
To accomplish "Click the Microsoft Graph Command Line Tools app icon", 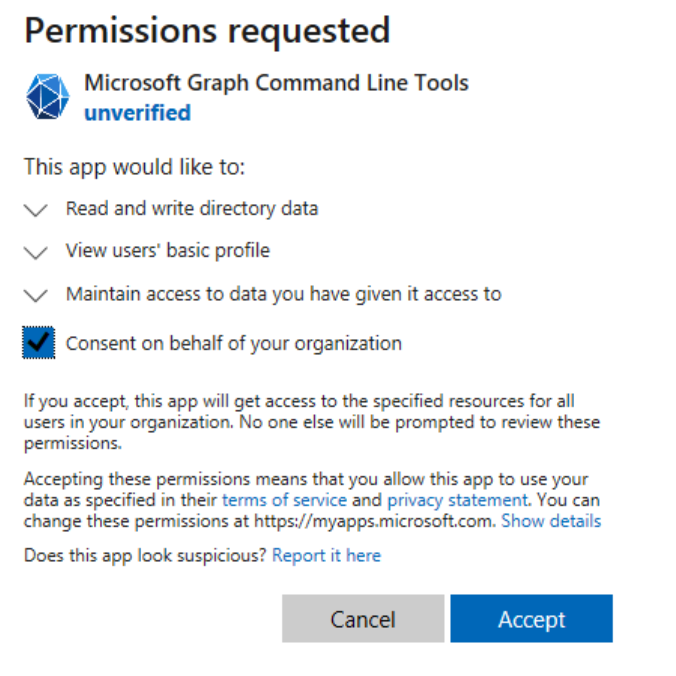I will coord(47,97).
